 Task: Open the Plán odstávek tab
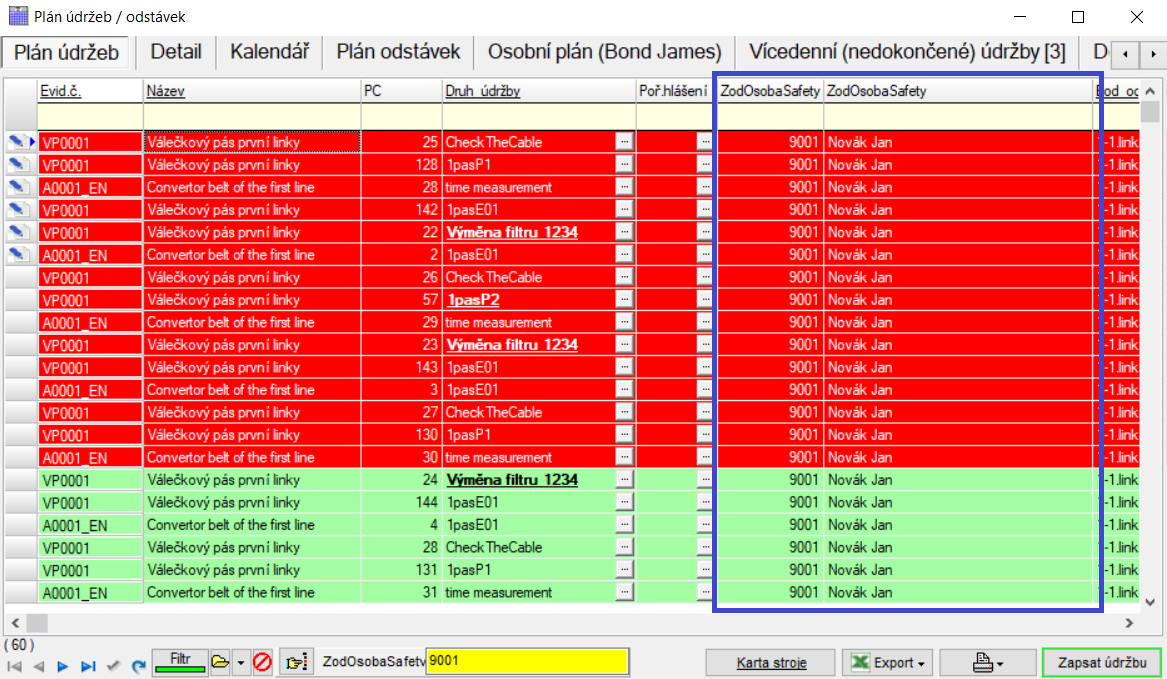click(x=398, y=52)
